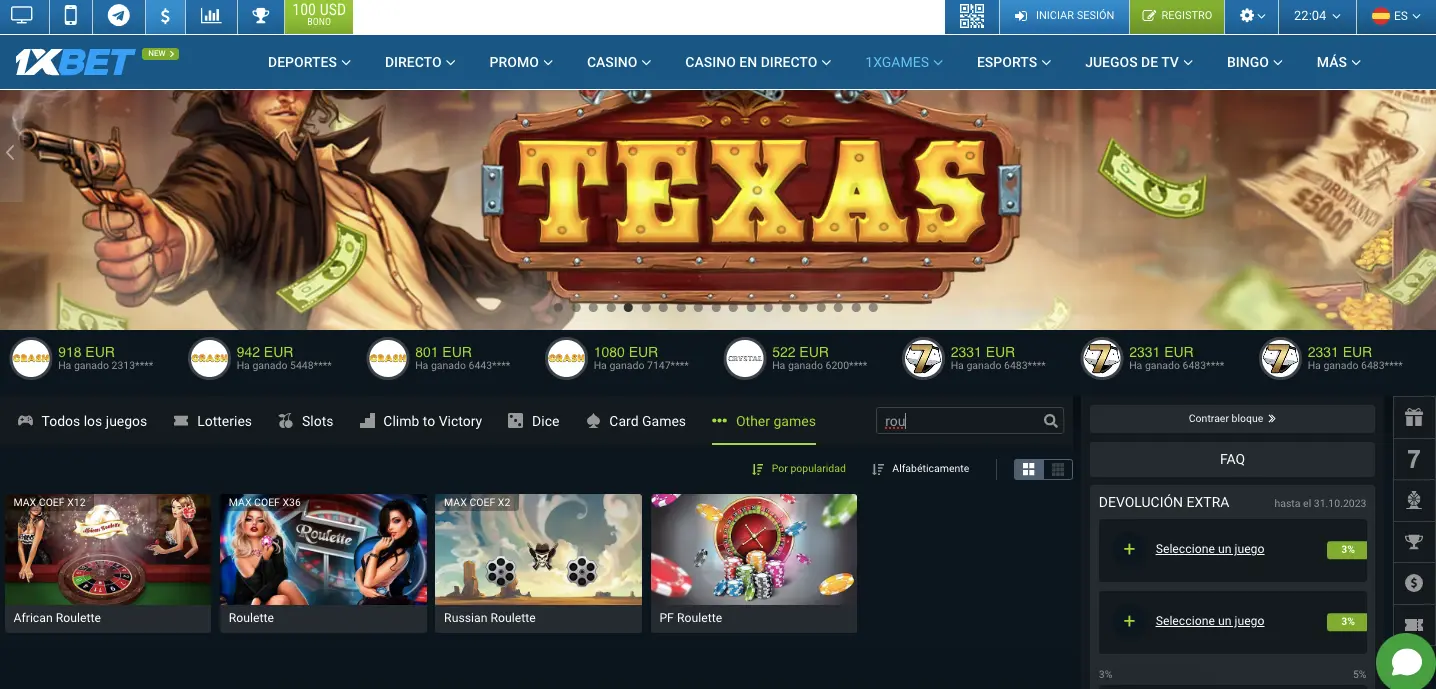This screenshot has width=1436, height=689.
Task: Click the first Seleccione un juego link
Action: tap(1209, 549)
